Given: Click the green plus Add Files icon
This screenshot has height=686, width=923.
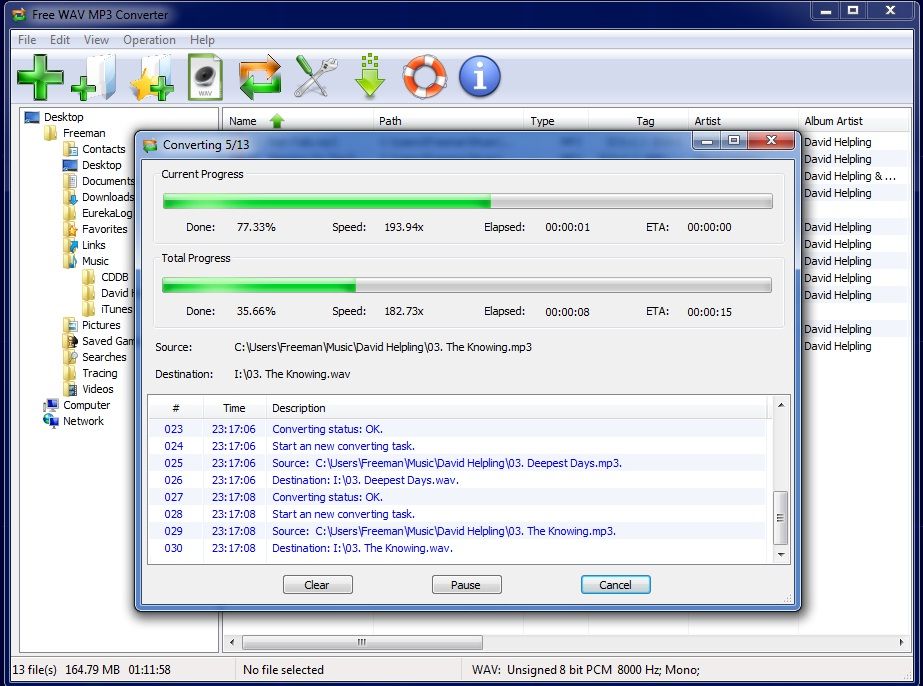Looking at the screenshot, I should tap(40, 77).
